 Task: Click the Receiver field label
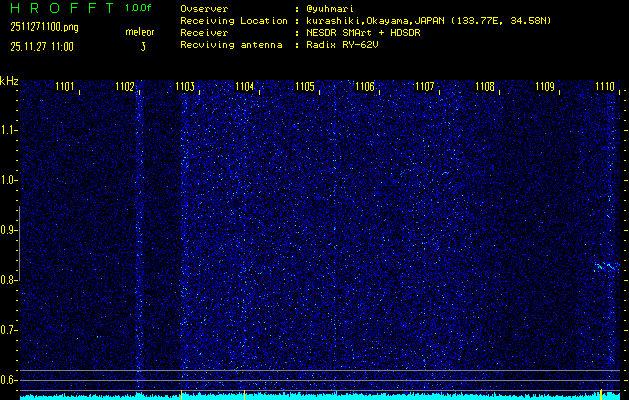coord(204,33)
